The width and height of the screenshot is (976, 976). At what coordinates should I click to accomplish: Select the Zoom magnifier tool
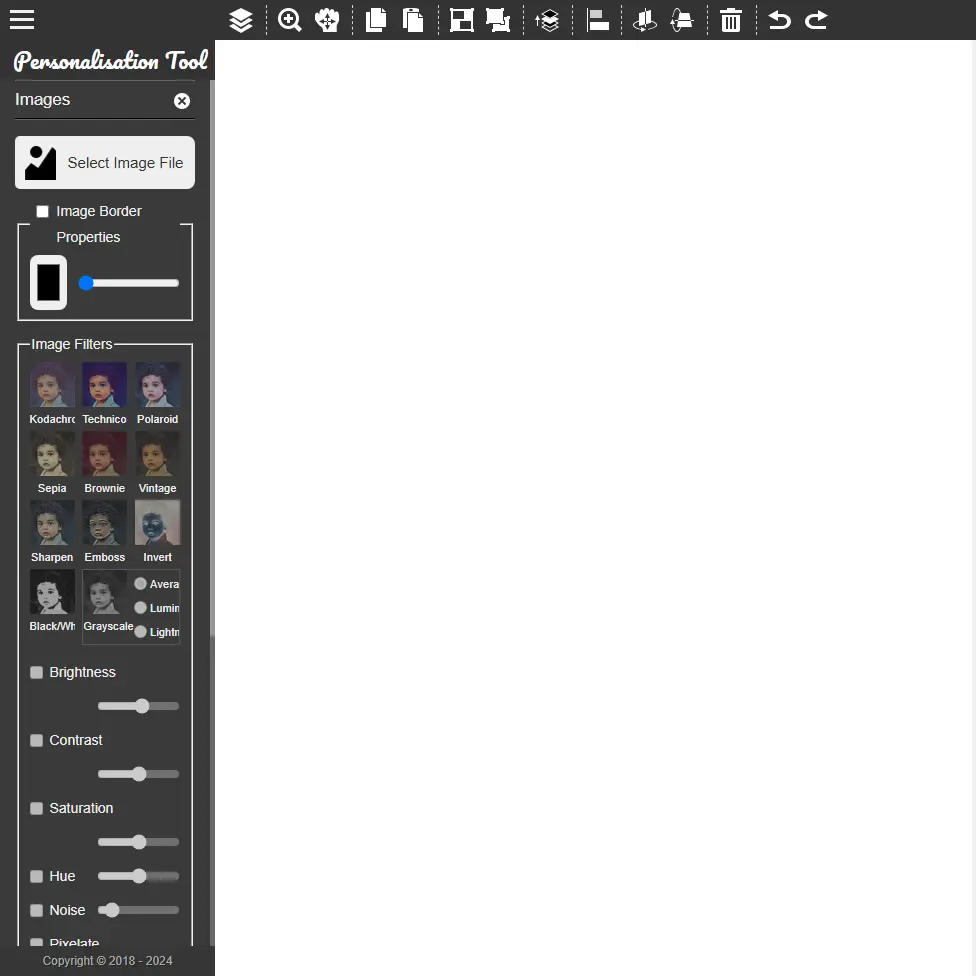coord(289,20)
